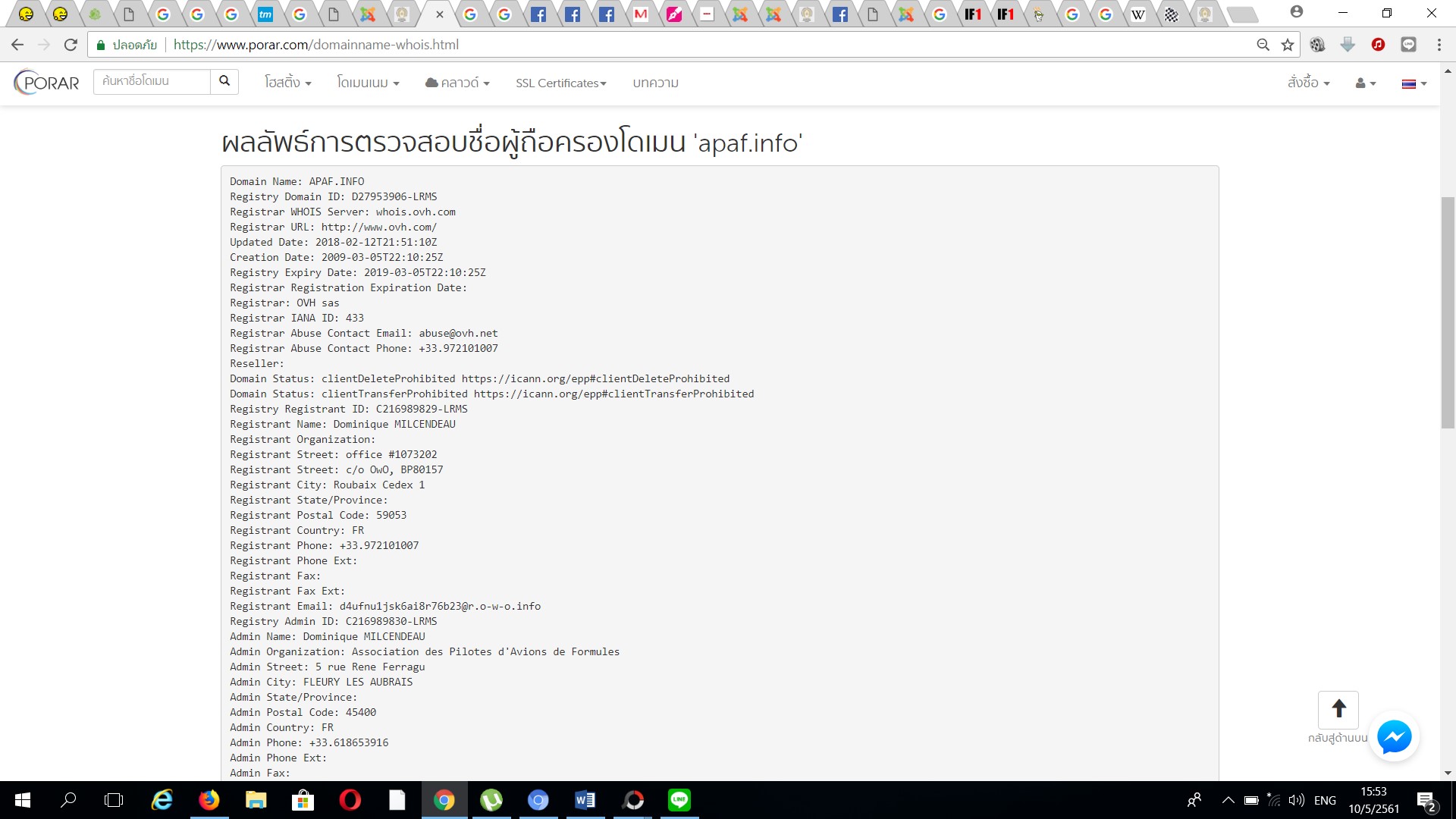Image resolution: width=1456 pixels, height=819 pixels.
Task: Open the SSL Certificates dropdown
Action: (560, 83)
